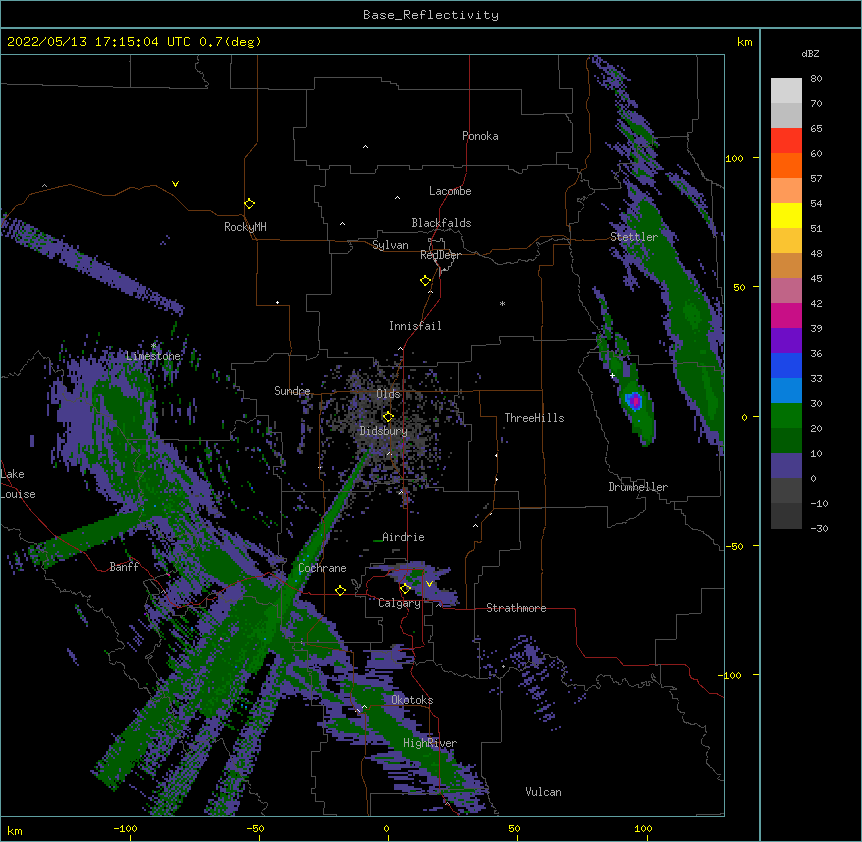This screenshot has width=862, height=842.
Task: Click the ThreeHills label
Action: (534, 418)
